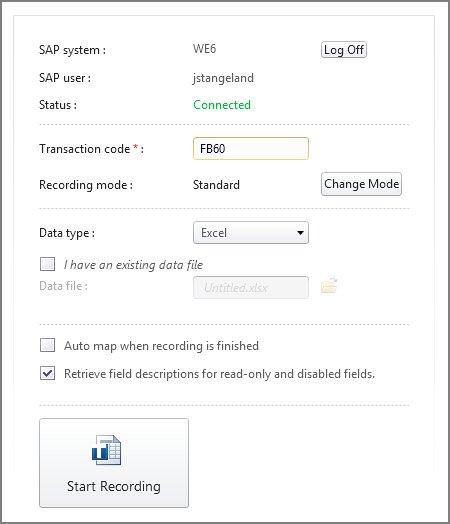Click the Change Mode button

pos(361,184)
